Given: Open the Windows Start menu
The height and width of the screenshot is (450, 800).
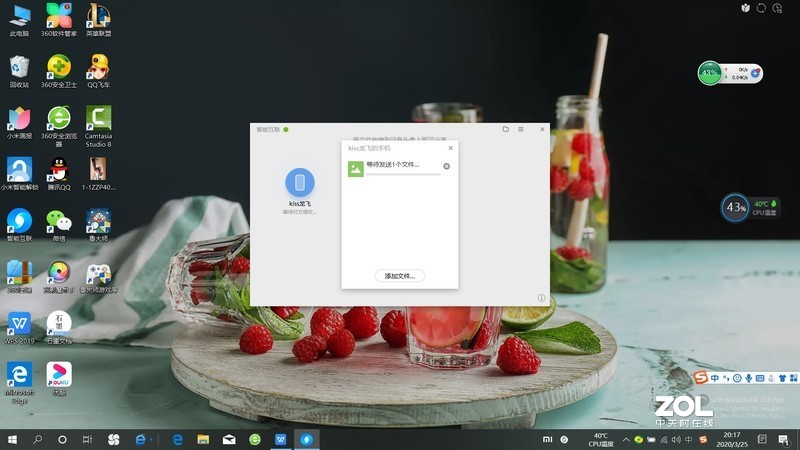Looking at the screenshot, I should (12, 439).
